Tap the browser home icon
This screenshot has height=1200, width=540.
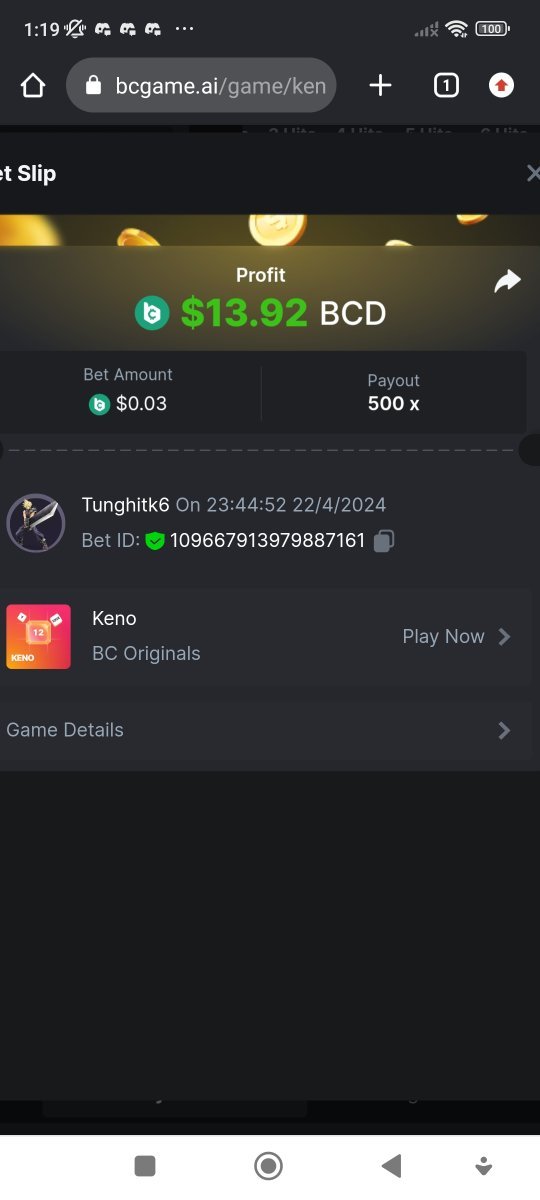click(33, 86)
